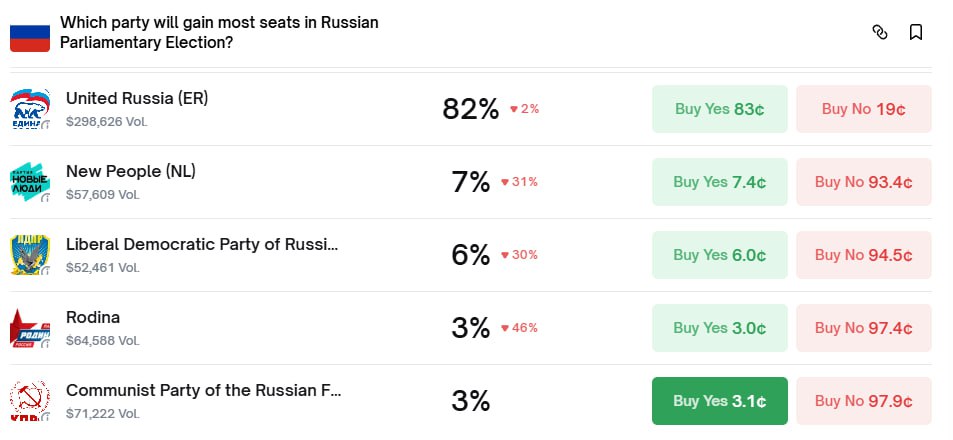Click the 82% United Russia probability
The height and width of the screenshot is (440, 953).
coord(470,109)
